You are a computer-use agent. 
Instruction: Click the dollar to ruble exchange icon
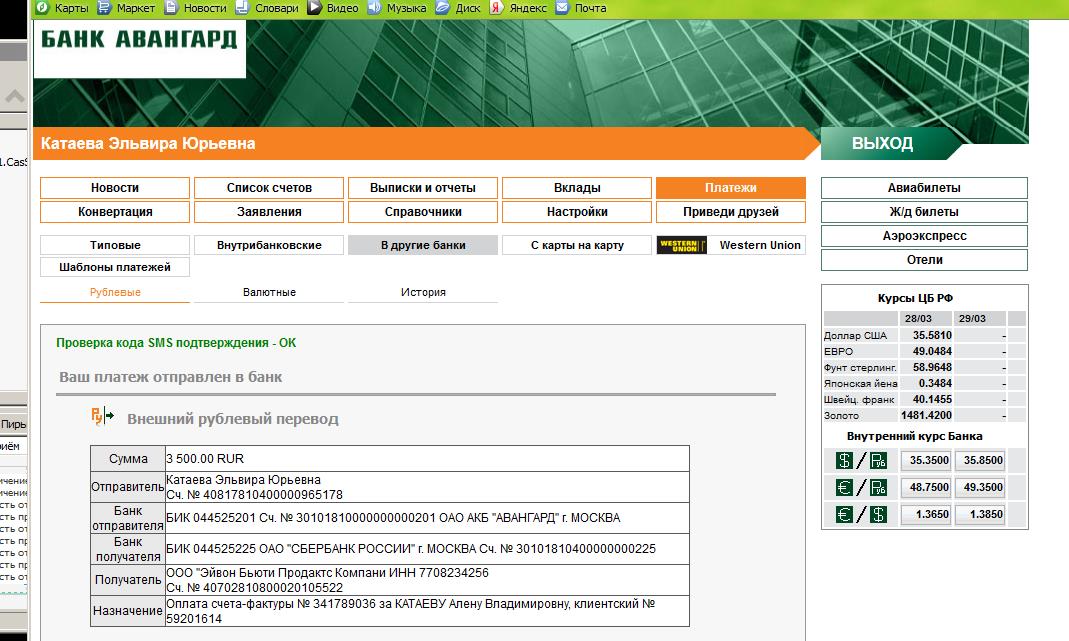[861, 461]
